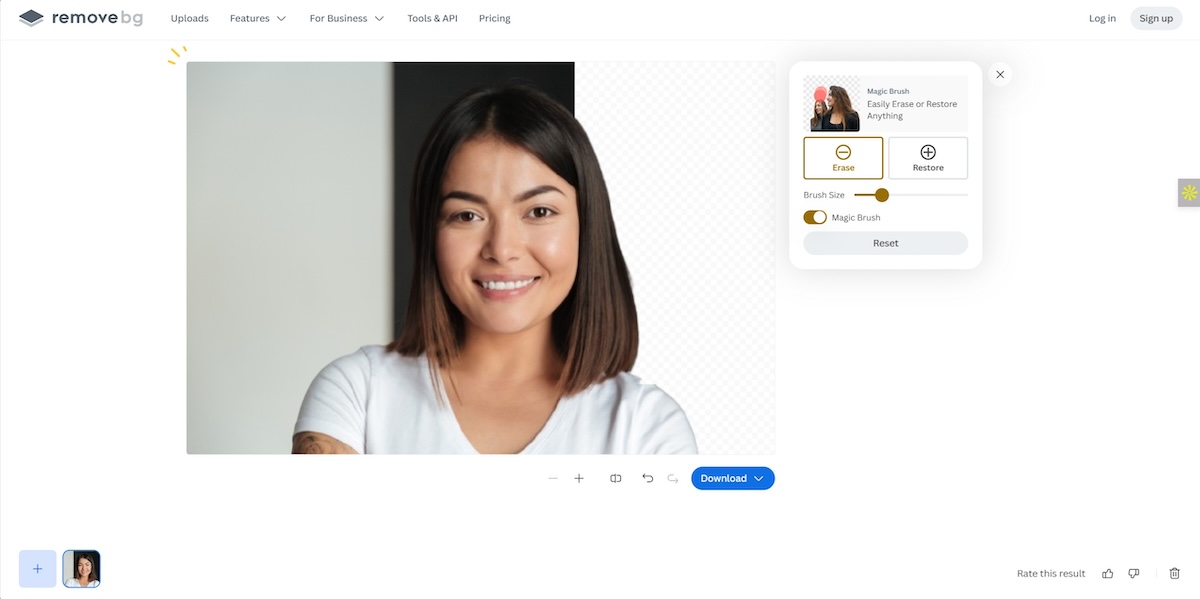
Task: Open the For Business dropdown
Action: click(x=345, y=17)
